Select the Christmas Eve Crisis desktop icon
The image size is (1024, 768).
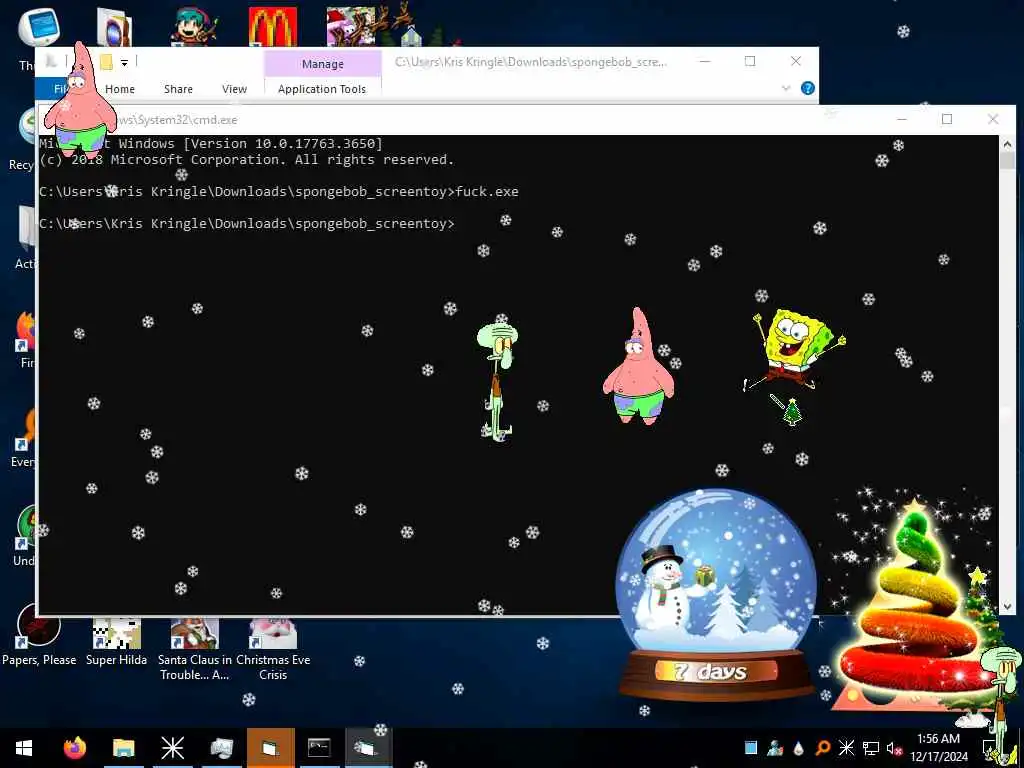point(273,648)
